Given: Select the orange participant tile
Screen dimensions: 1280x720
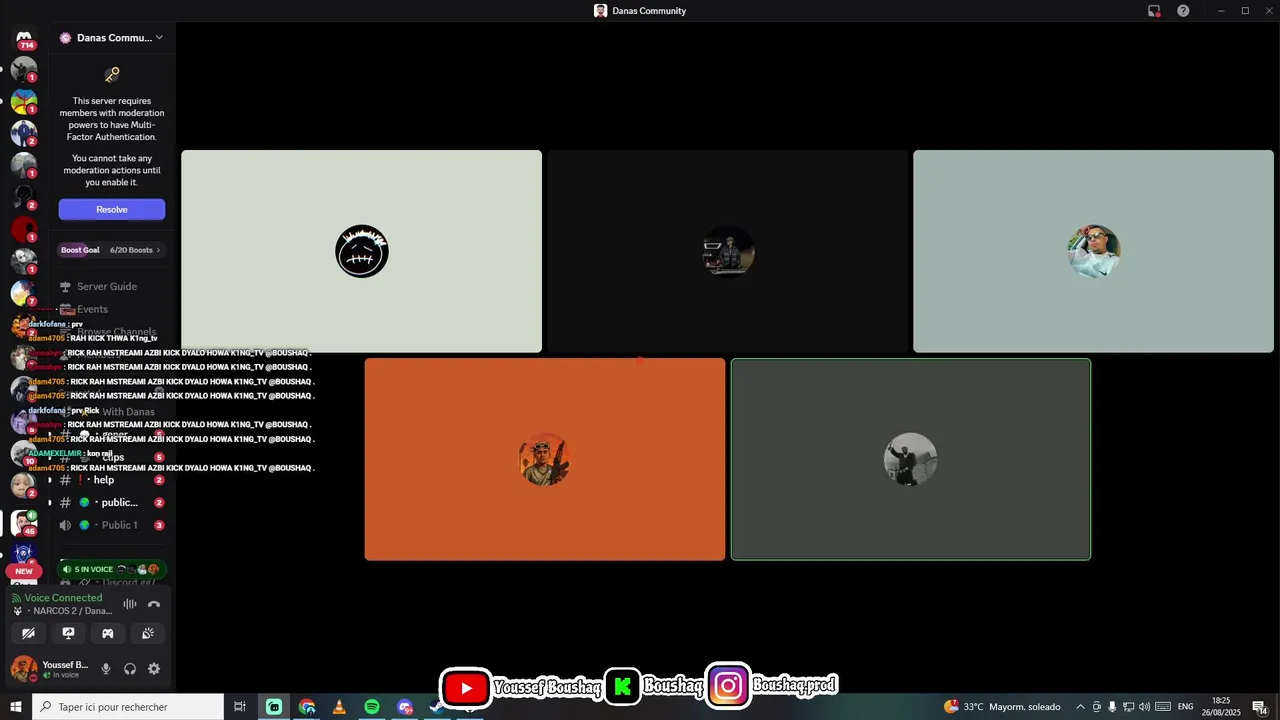Looking at the screenshot, I should [x=544, y=459].
